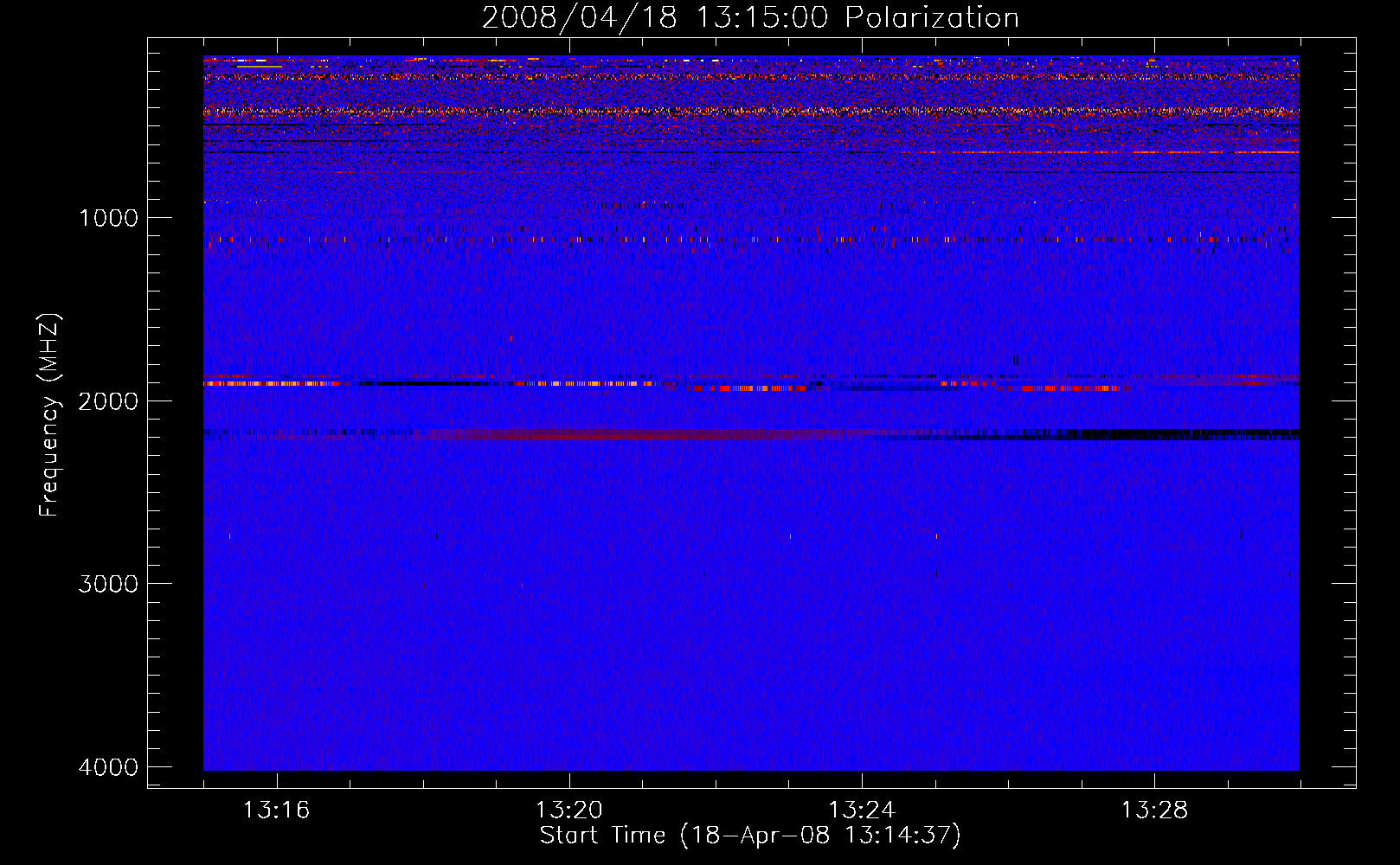Click the small red dot near 1650 MHz
Screen dimensions: 1400x865
pos(511,338)
